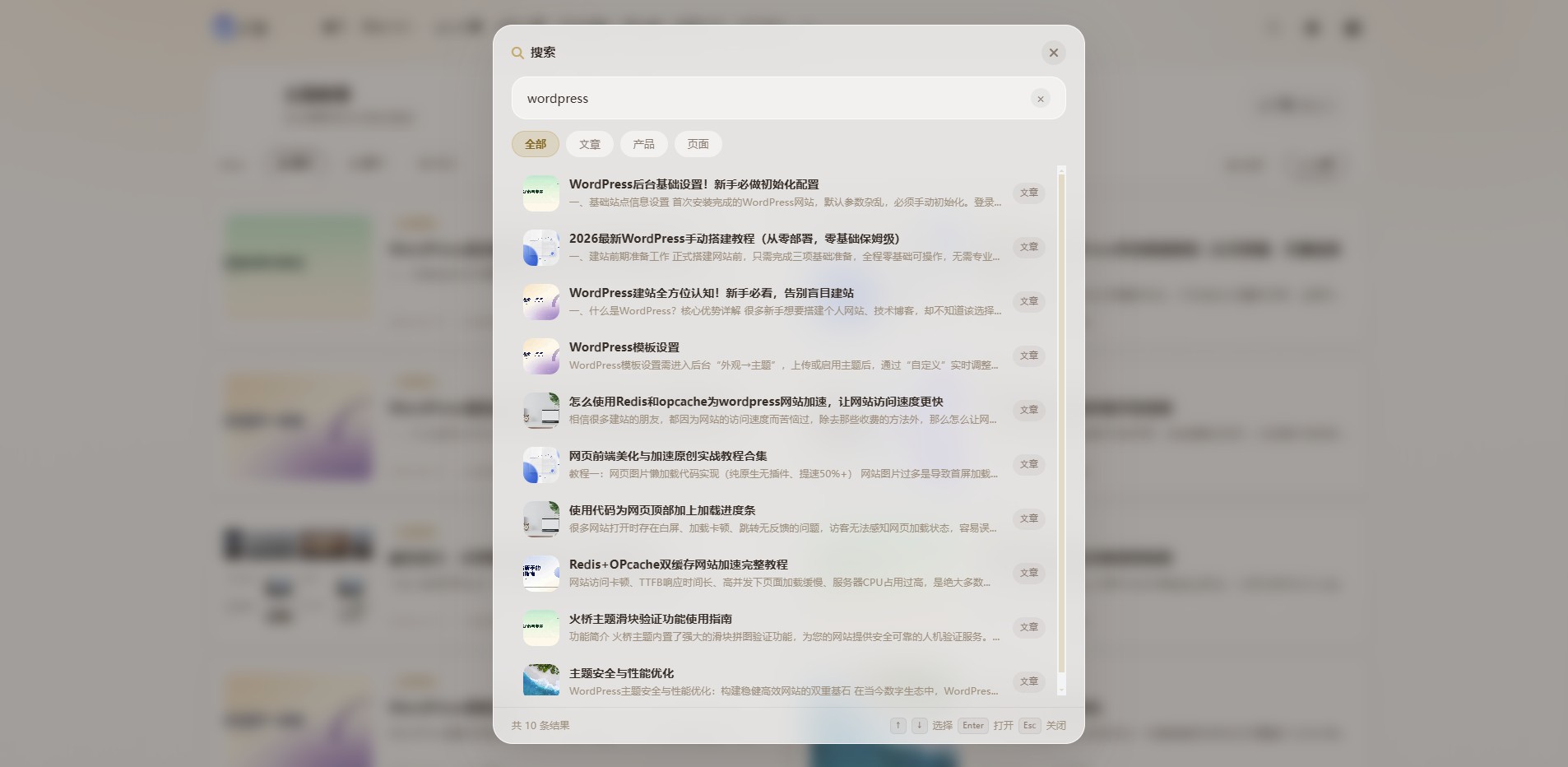Click the up arrow key hint in footer
Viewport: 1568px width, 767px height.
(x=898, y=725)
